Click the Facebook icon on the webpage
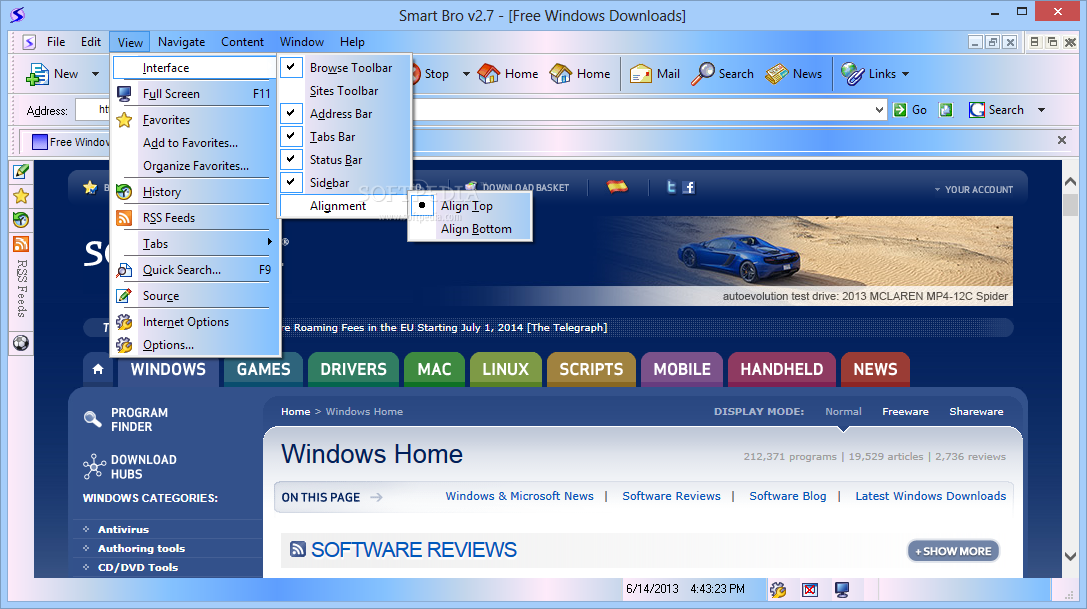 [x=688, y=187]
